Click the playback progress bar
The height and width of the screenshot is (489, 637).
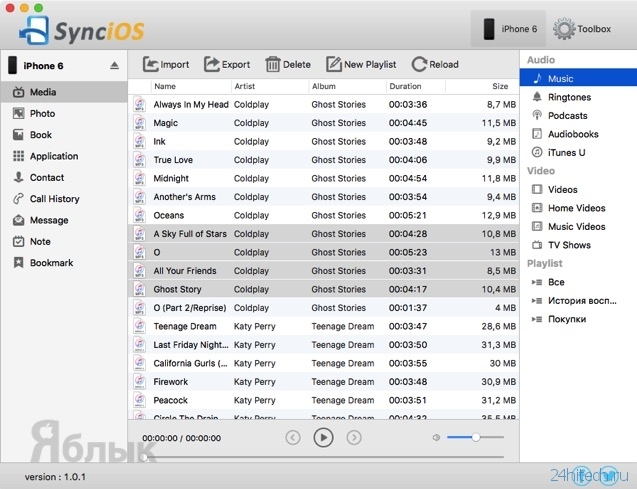pyautogui.click(x=323, y=457)
